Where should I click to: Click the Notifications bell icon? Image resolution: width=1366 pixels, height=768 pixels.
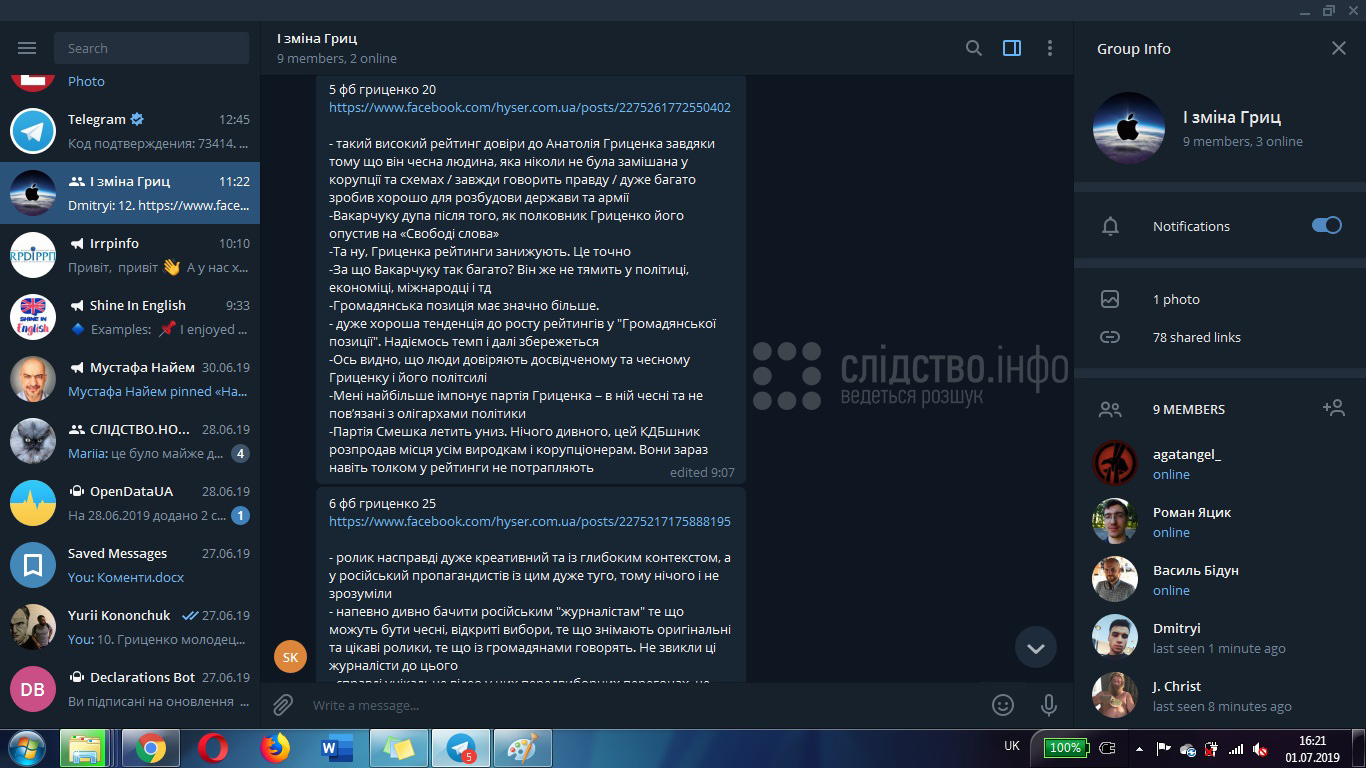pyautogui.click(x=1110, y=226)
